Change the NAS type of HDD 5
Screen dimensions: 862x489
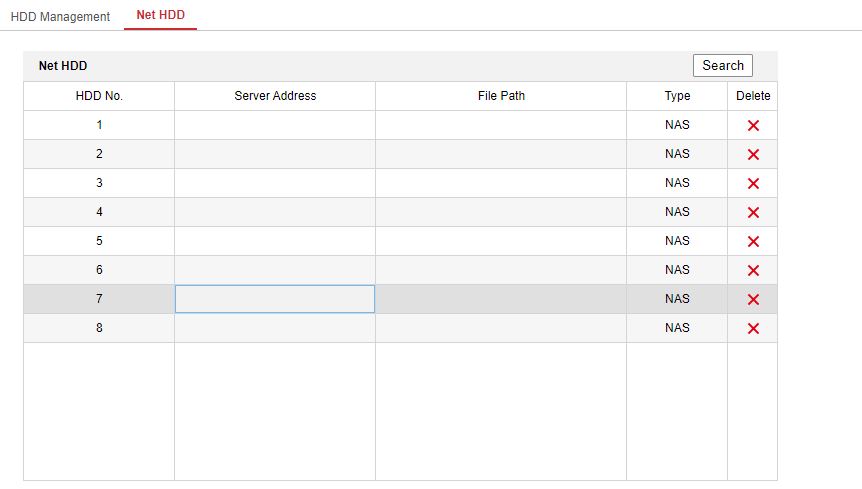click(x=677, y=241)
